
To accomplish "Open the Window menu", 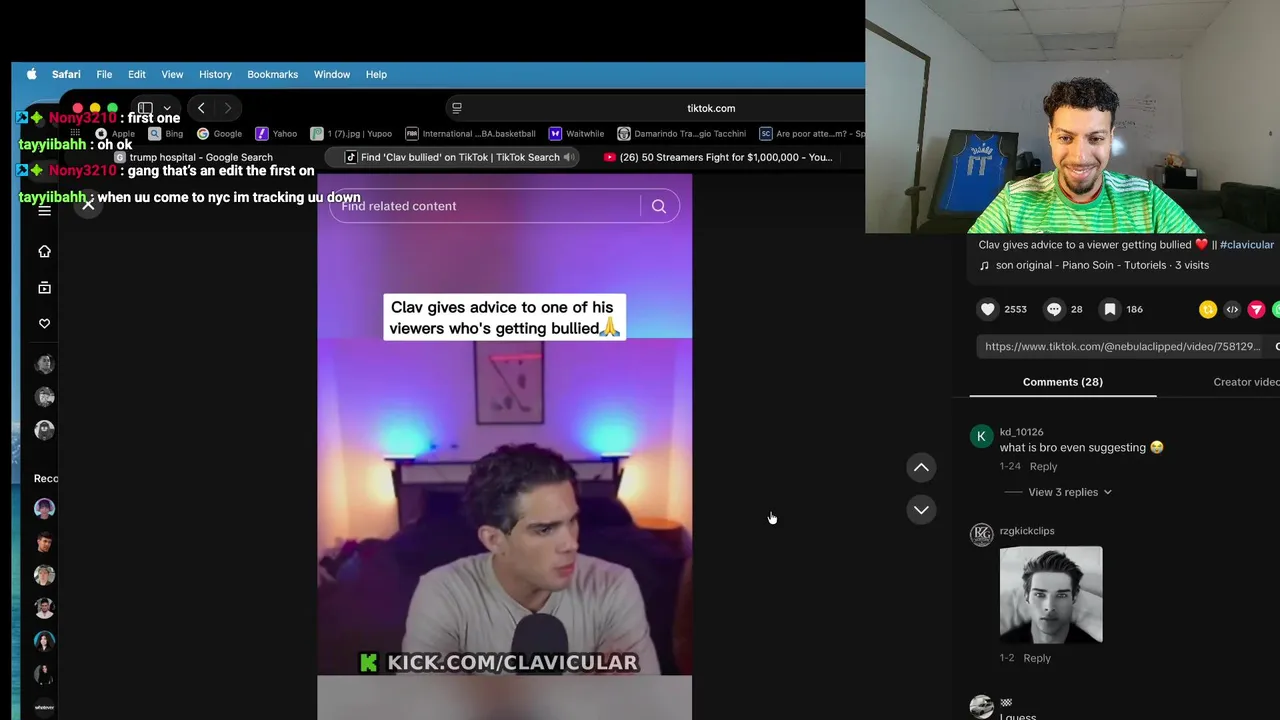I will tap(332, 74).
